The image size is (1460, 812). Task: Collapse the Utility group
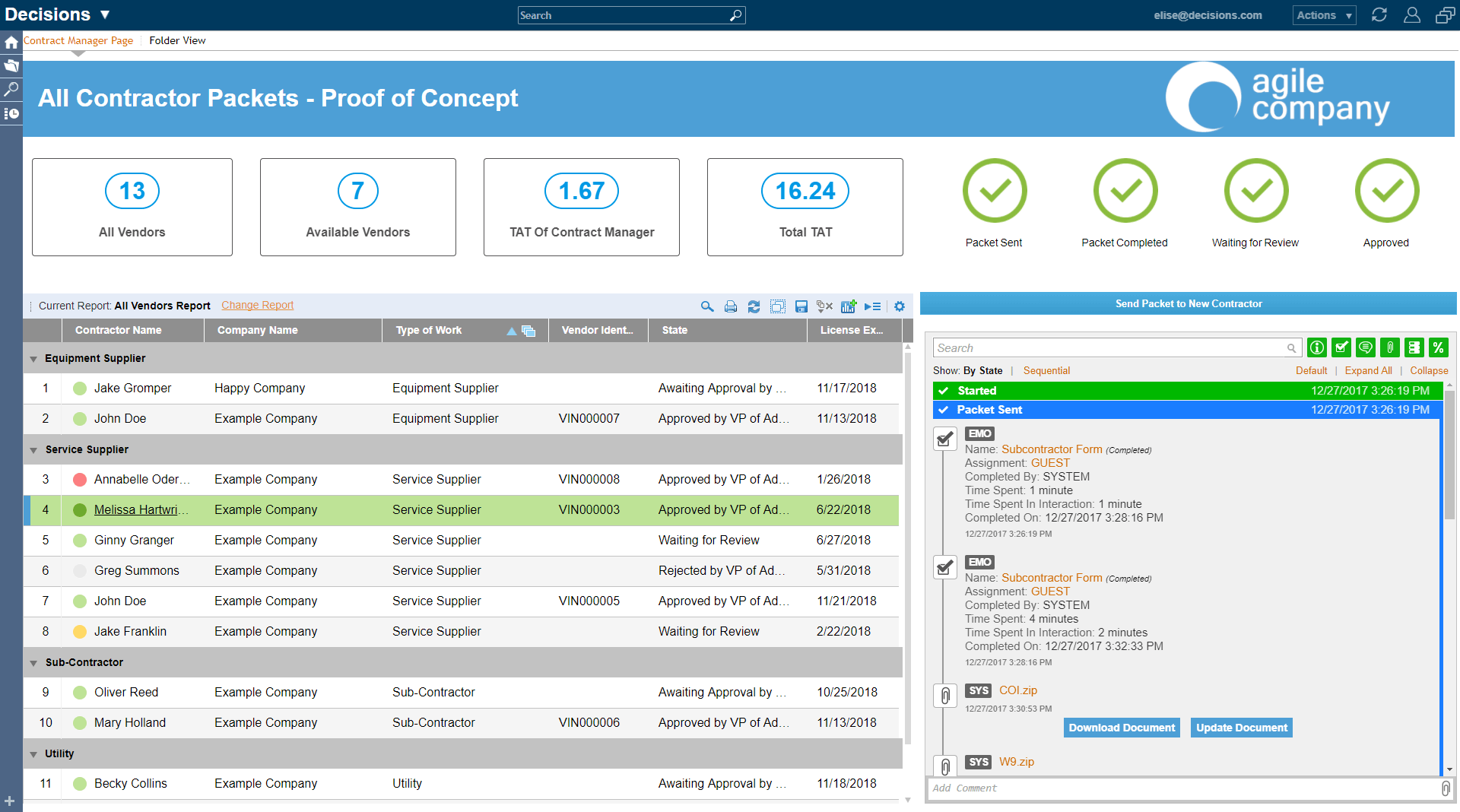click(33, 754)
